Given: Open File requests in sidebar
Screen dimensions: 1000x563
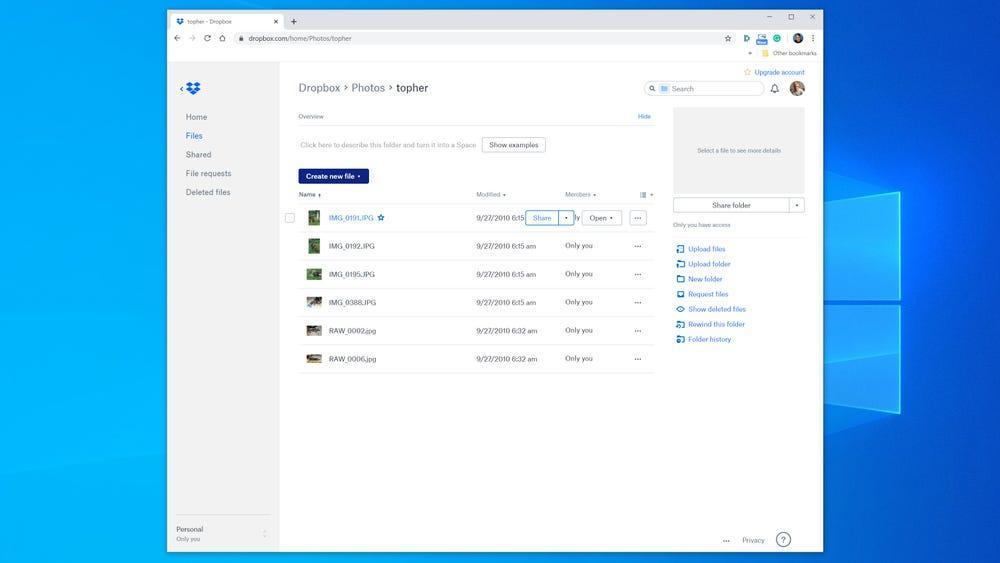Looking at the screenshot, I should [209, 173].
